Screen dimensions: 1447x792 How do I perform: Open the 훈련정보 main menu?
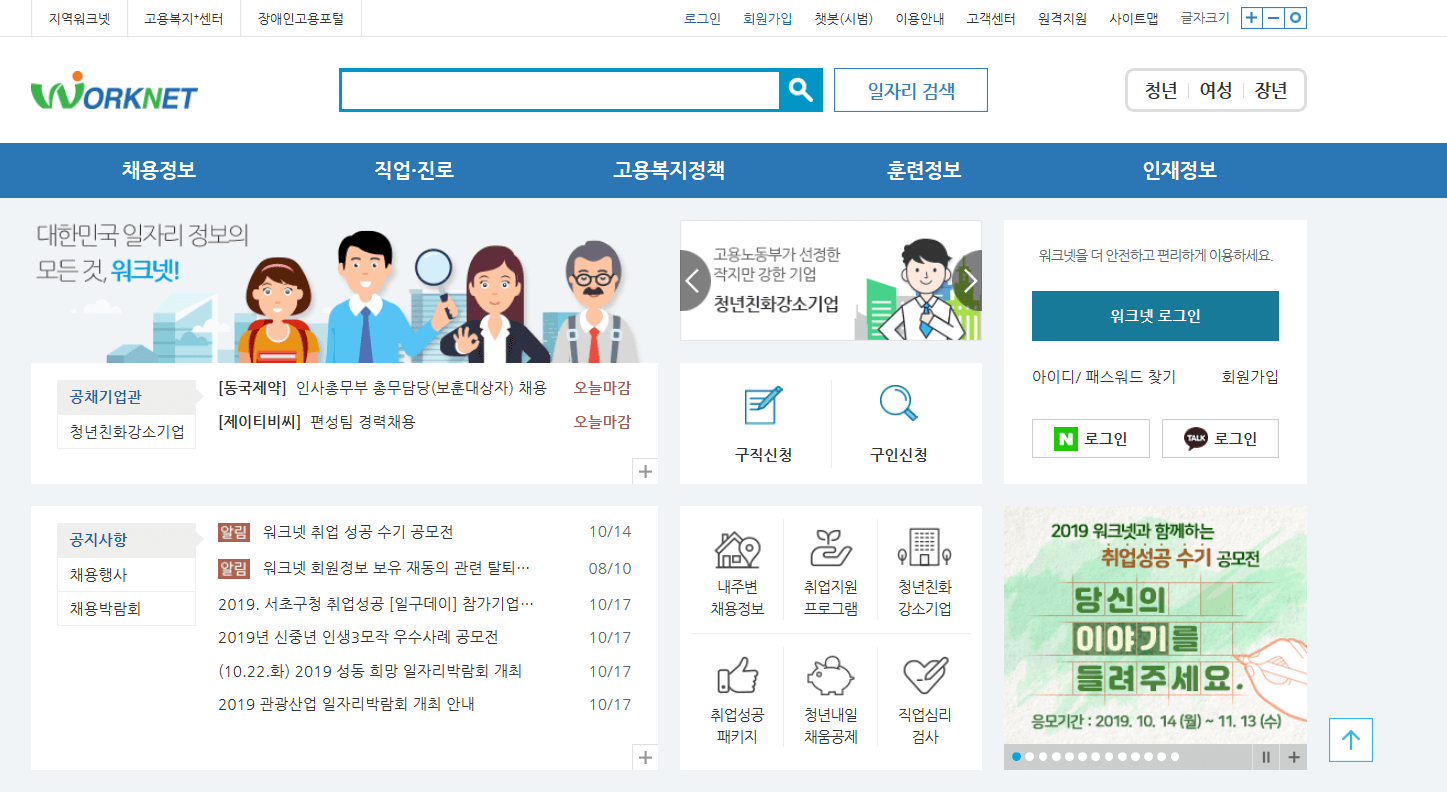pyautogui.click(x=924, y=170)
